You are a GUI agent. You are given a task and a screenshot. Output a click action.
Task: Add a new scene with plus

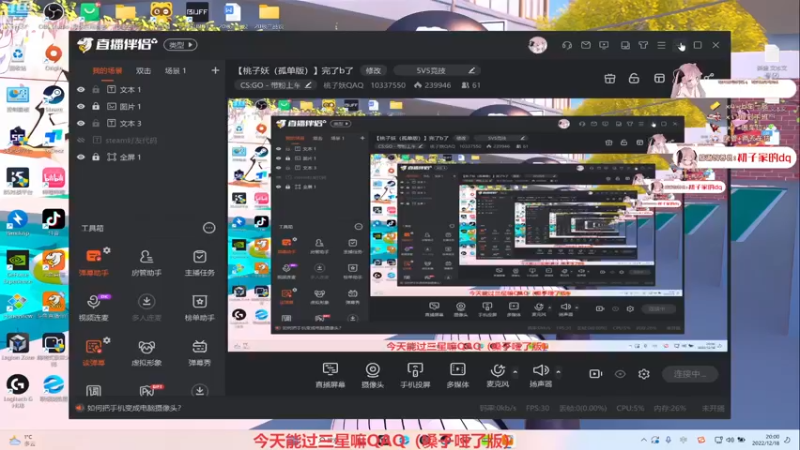point(215,70)
